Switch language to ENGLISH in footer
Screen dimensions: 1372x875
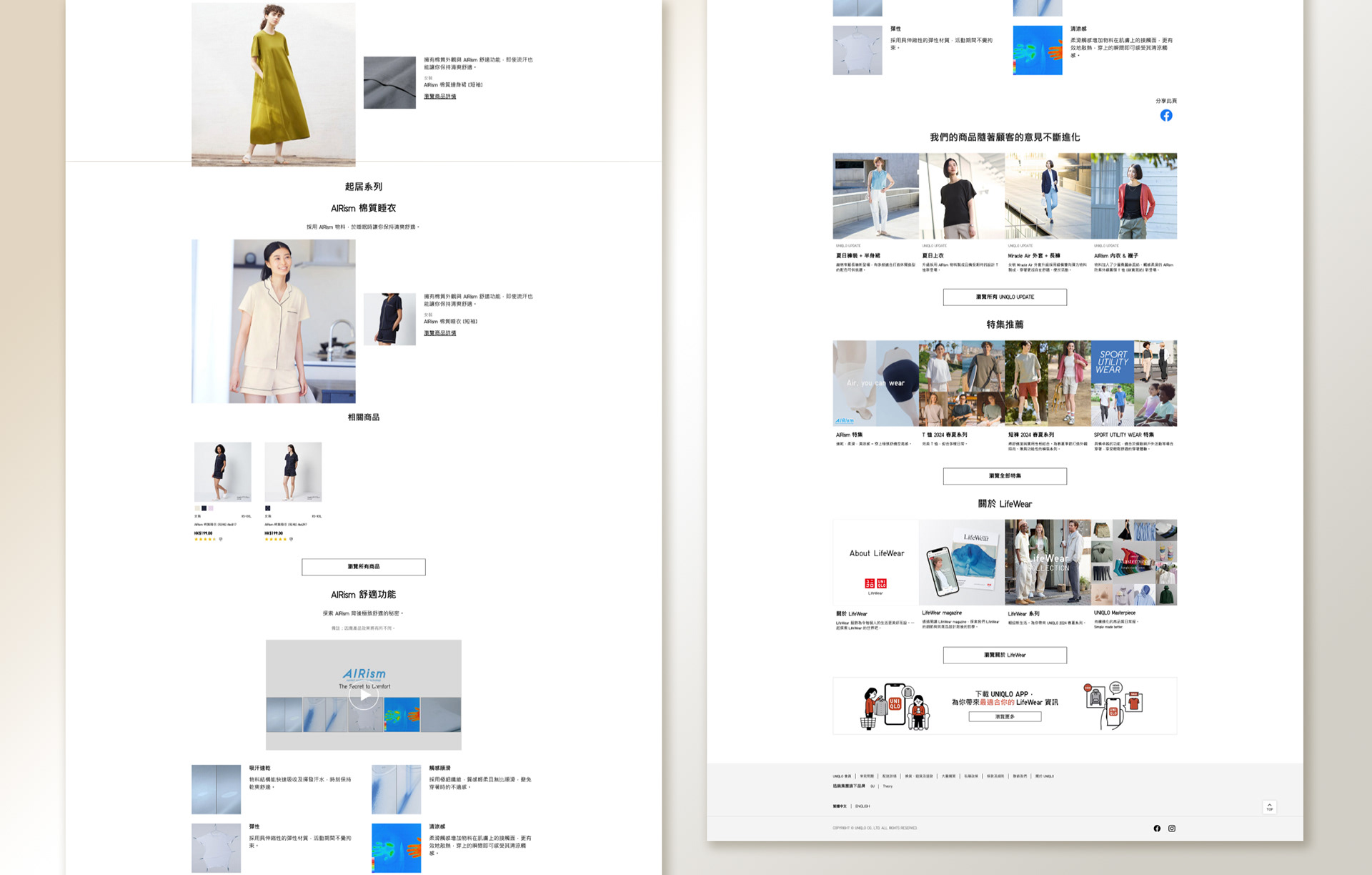pos(863,806)
